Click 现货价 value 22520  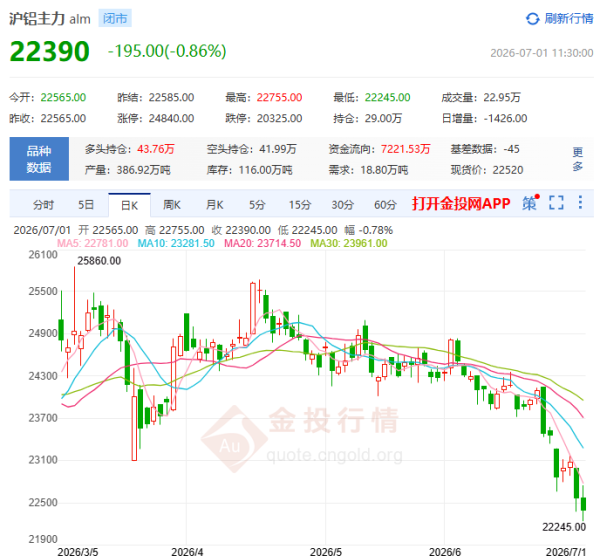point(508,170)
